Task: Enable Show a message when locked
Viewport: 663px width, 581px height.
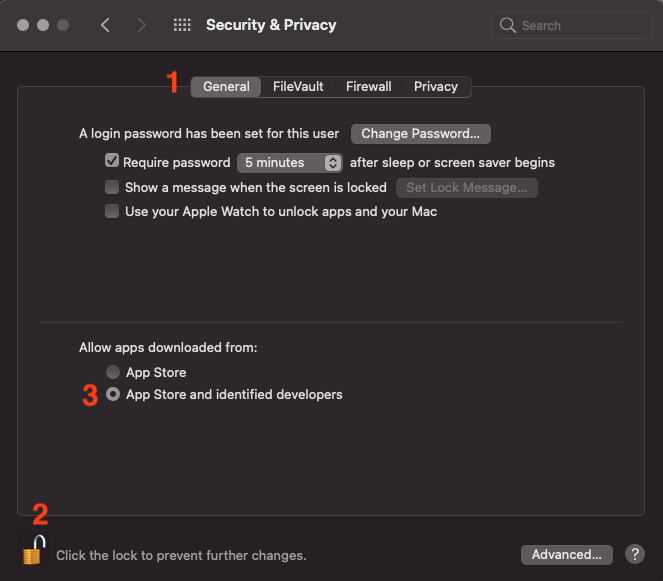Action: (112, 187)
